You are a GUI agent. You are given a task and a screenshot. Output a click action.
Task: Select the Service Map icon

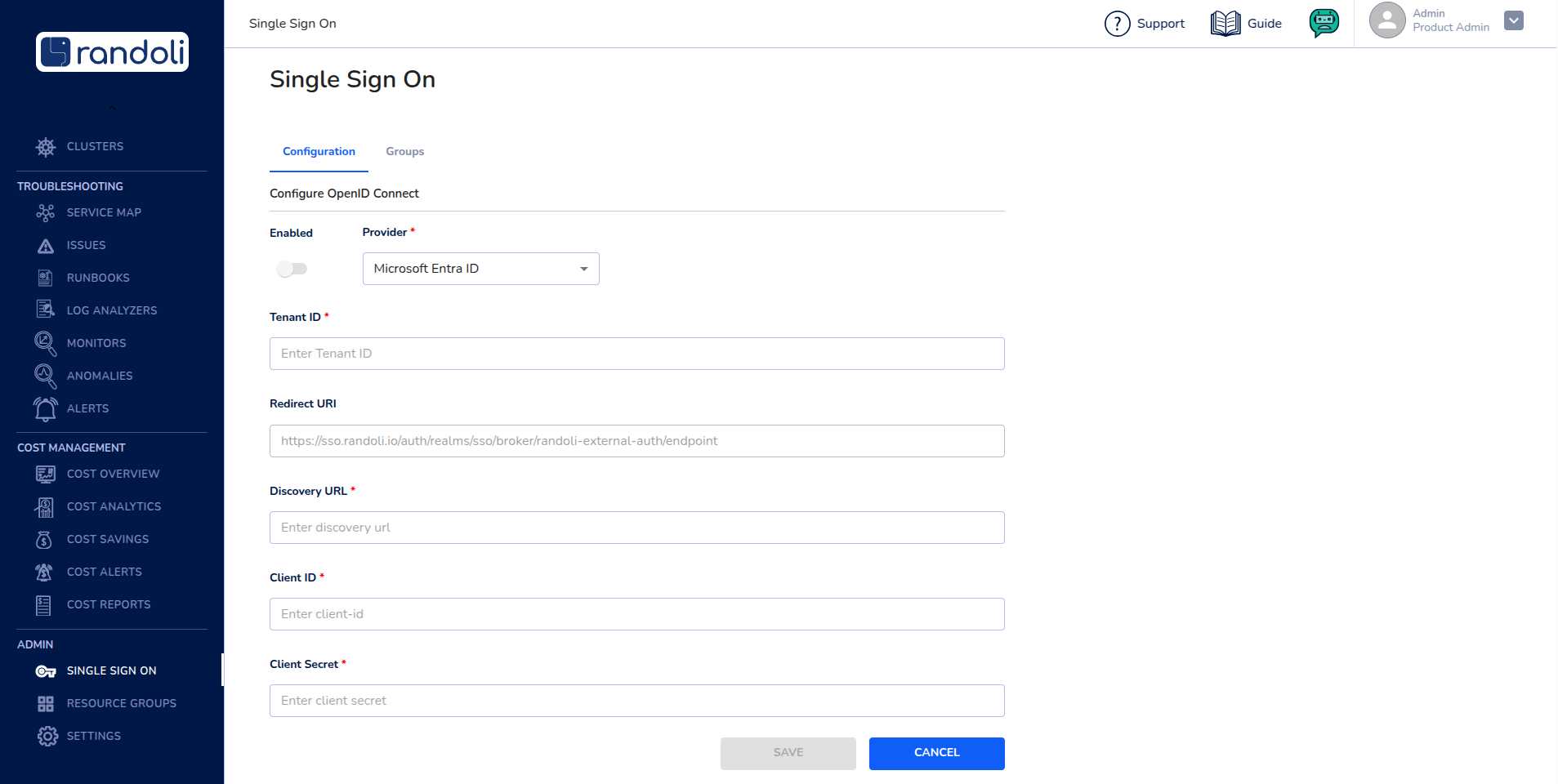(x=46, y=212)
